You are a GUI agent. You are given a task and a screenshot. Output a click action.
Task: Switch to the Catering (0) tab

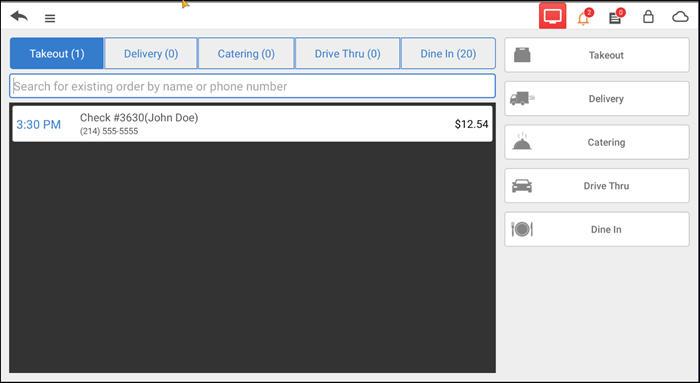point(246,54)
